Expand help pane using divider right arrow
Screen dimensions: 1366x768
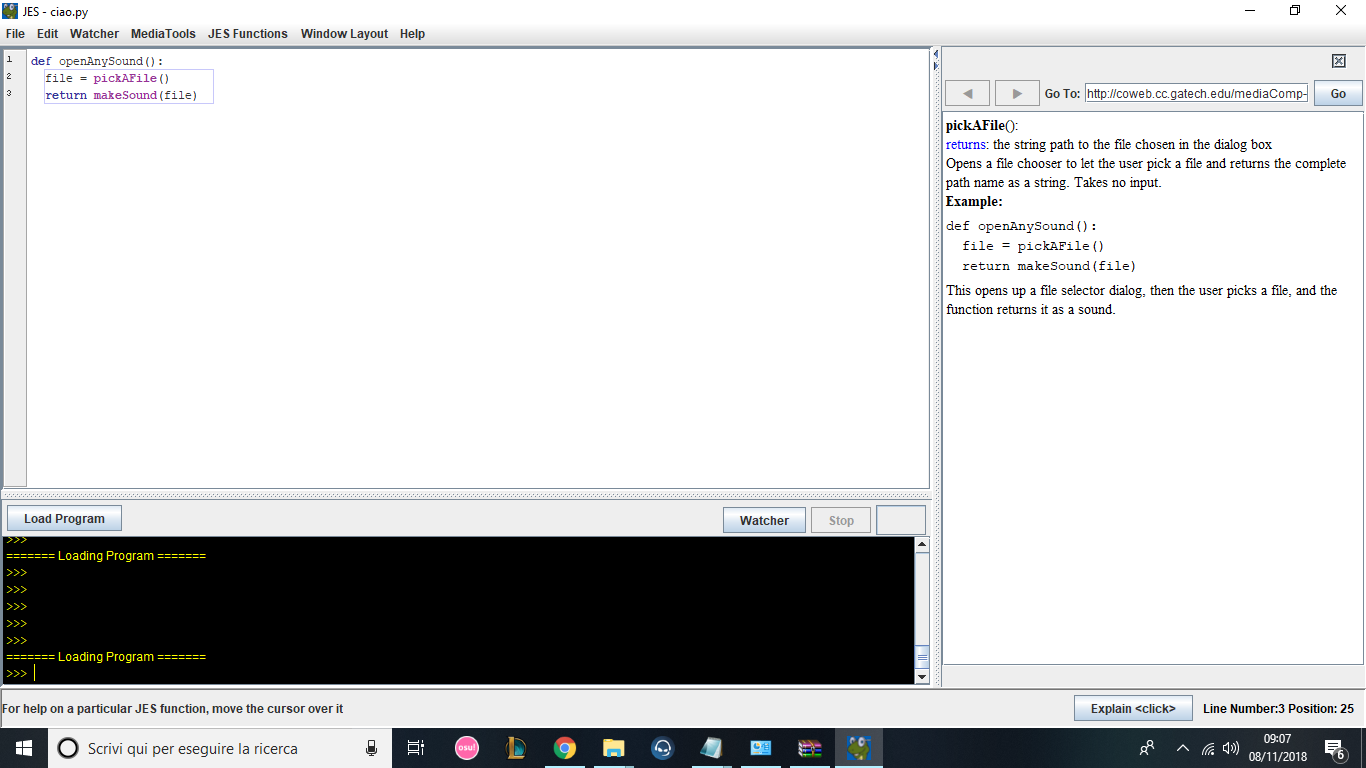pos(936,64)
